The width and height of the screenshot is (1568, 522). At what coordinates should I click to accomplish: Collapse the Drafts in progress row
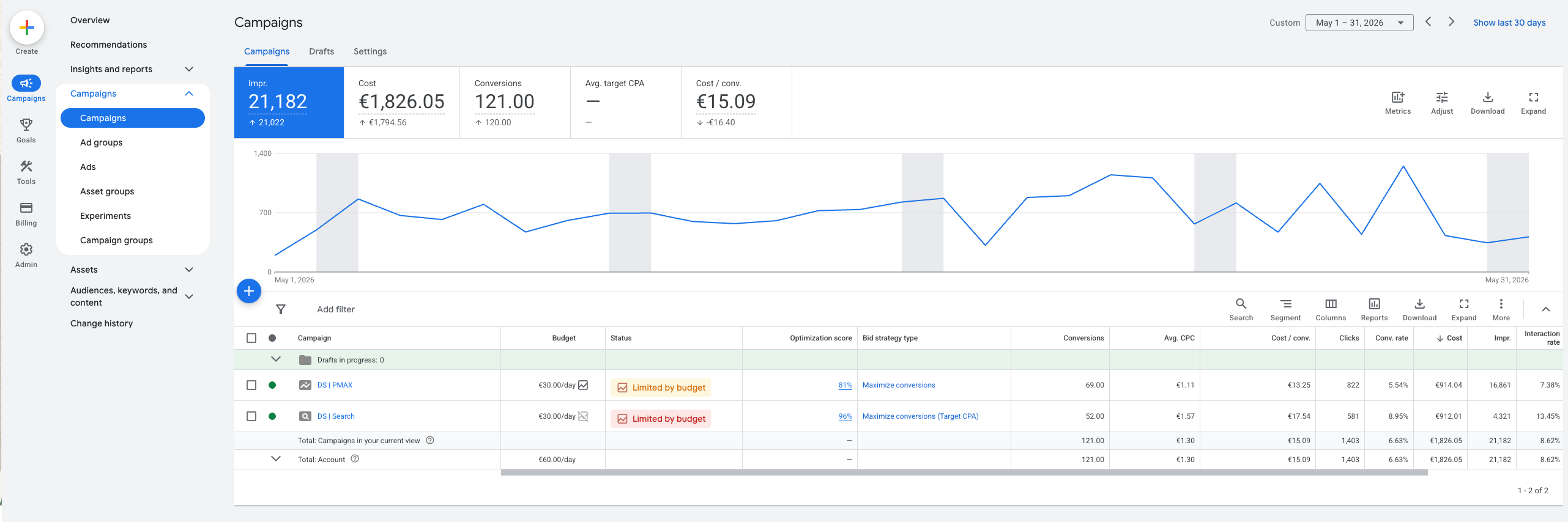[x=276, y=359]
